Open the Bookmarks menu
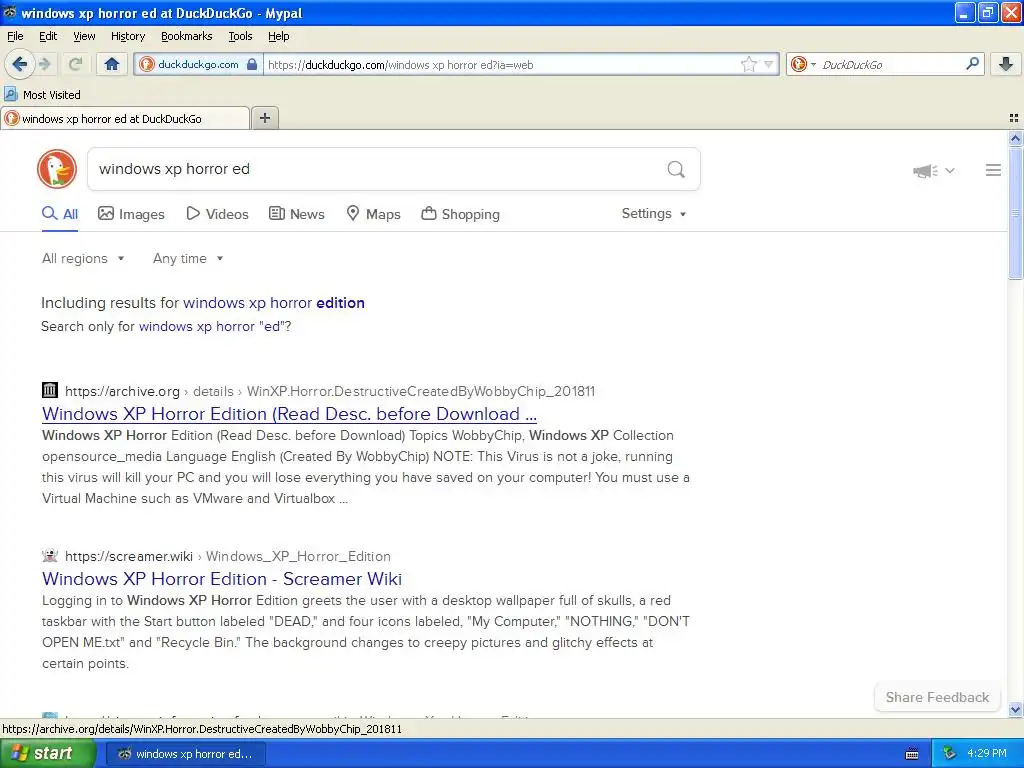 click(187, 36)
